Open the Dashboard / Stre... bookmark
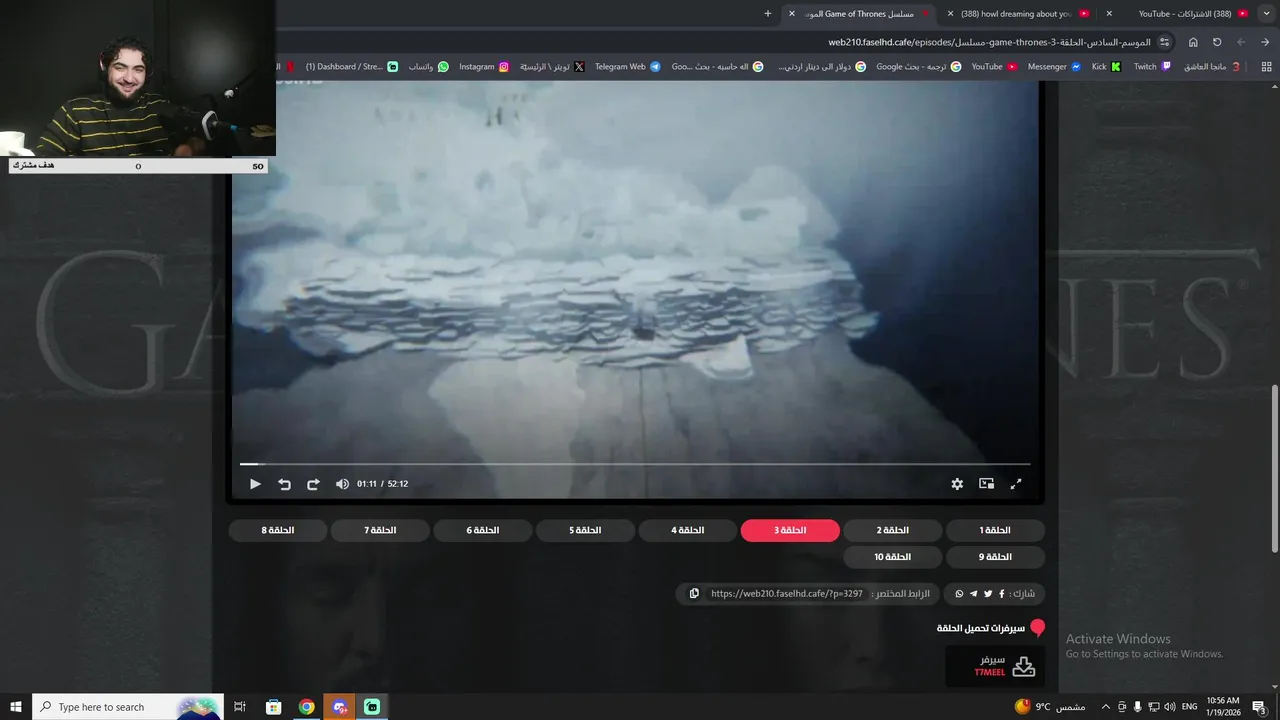1280x720 pixels. [x=352, y=67]
